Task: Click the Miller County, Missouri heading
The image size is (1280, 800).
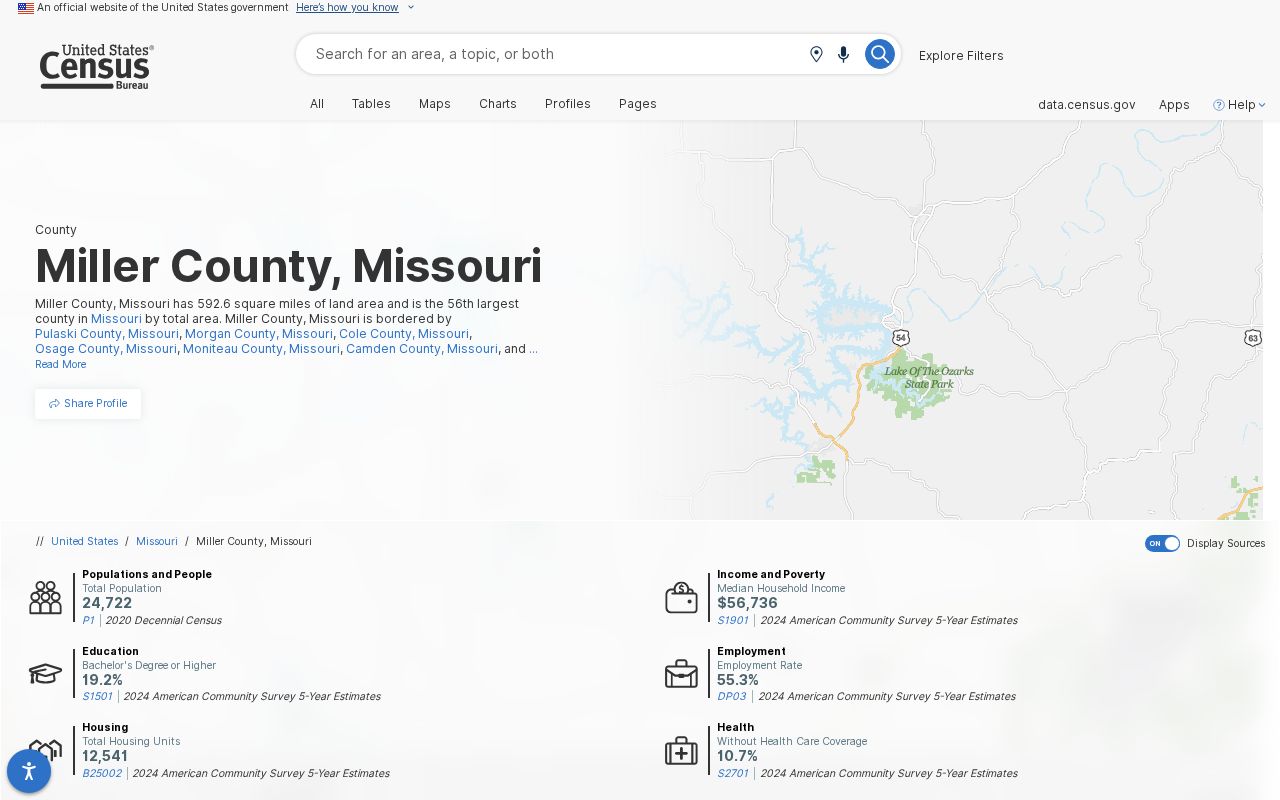Action: [289, 266]
